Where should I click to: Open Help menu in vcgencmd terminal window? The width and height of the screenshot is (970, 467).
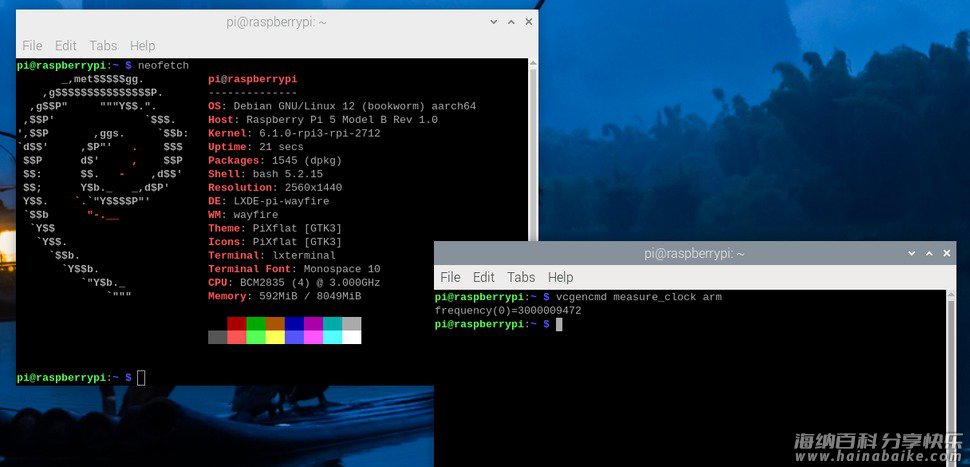(560, 277)
